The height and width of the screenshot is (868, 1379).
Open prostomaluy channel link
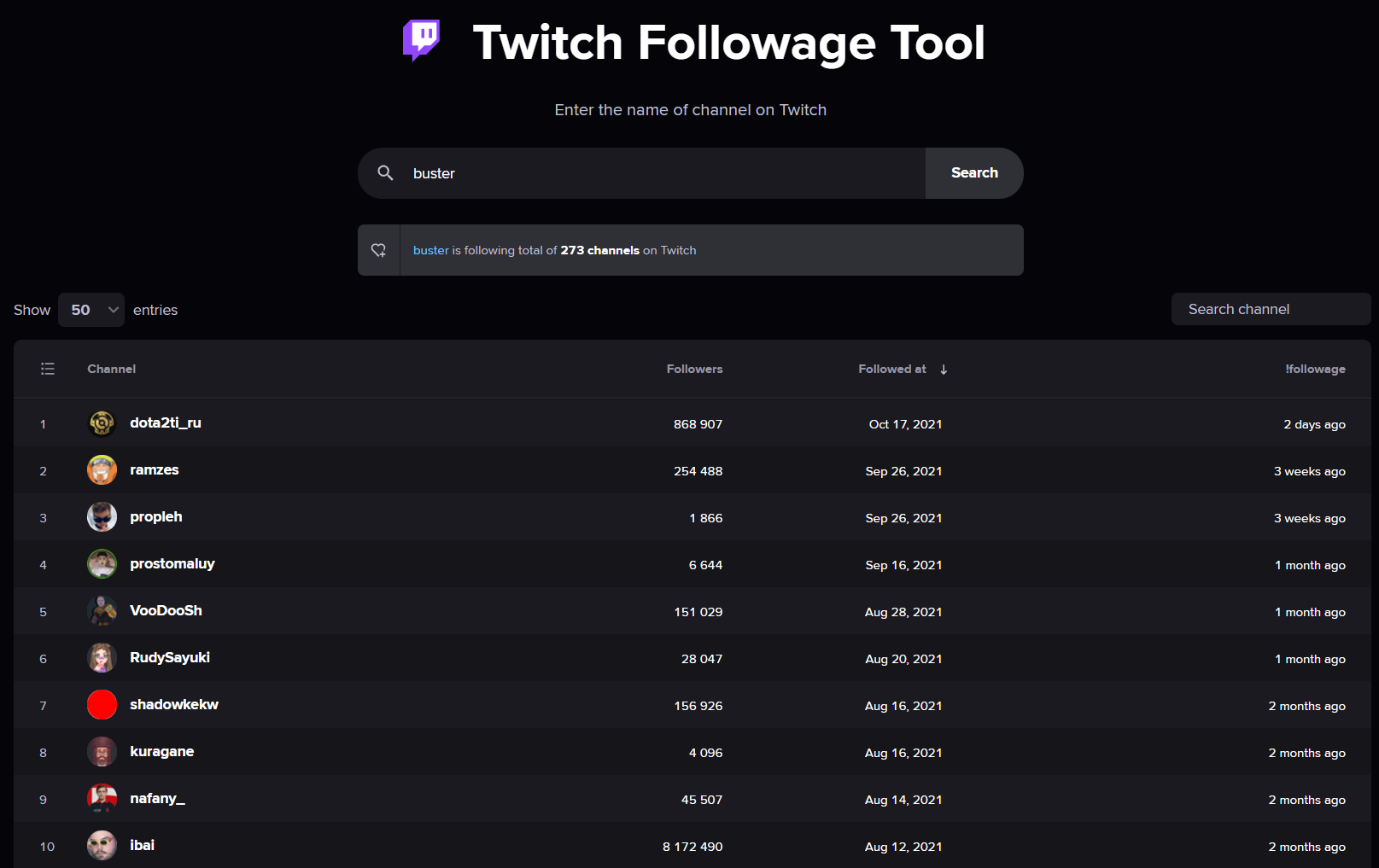[172, 564]
